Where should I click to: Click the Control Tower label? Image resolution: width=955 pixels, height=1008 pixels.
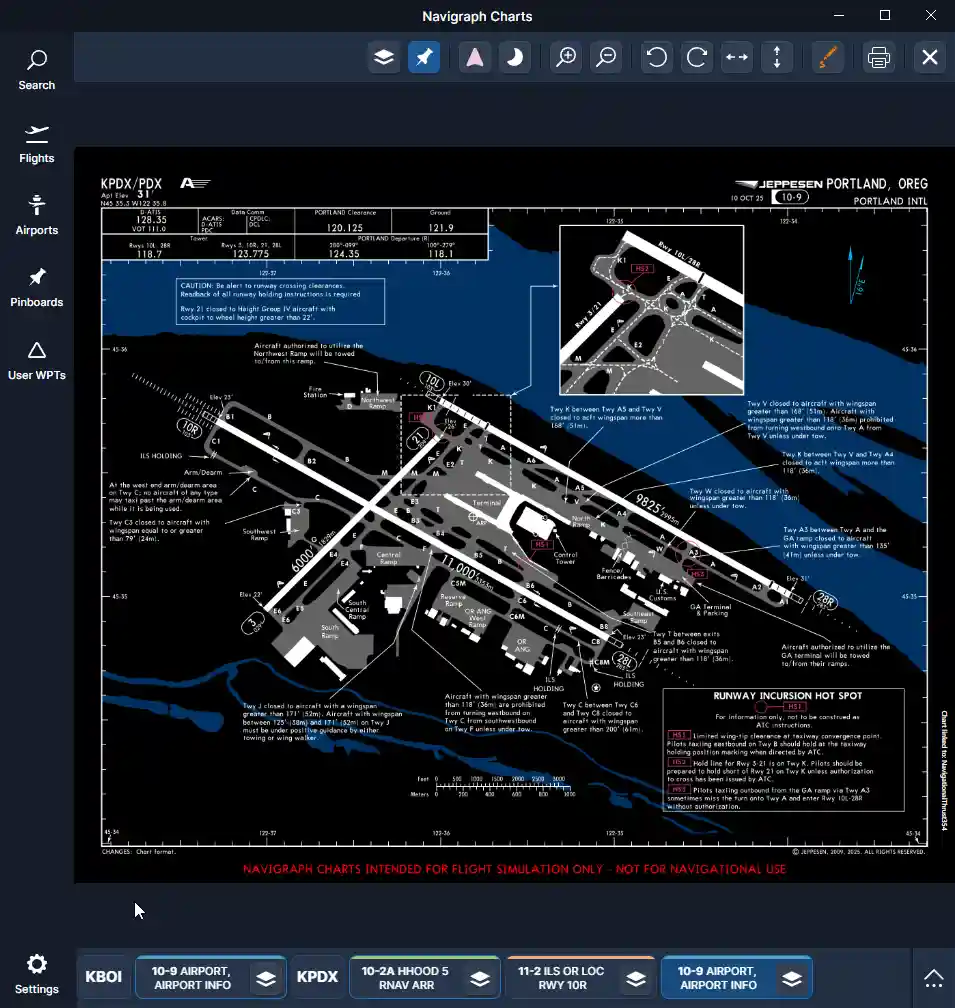pos(566,558)
